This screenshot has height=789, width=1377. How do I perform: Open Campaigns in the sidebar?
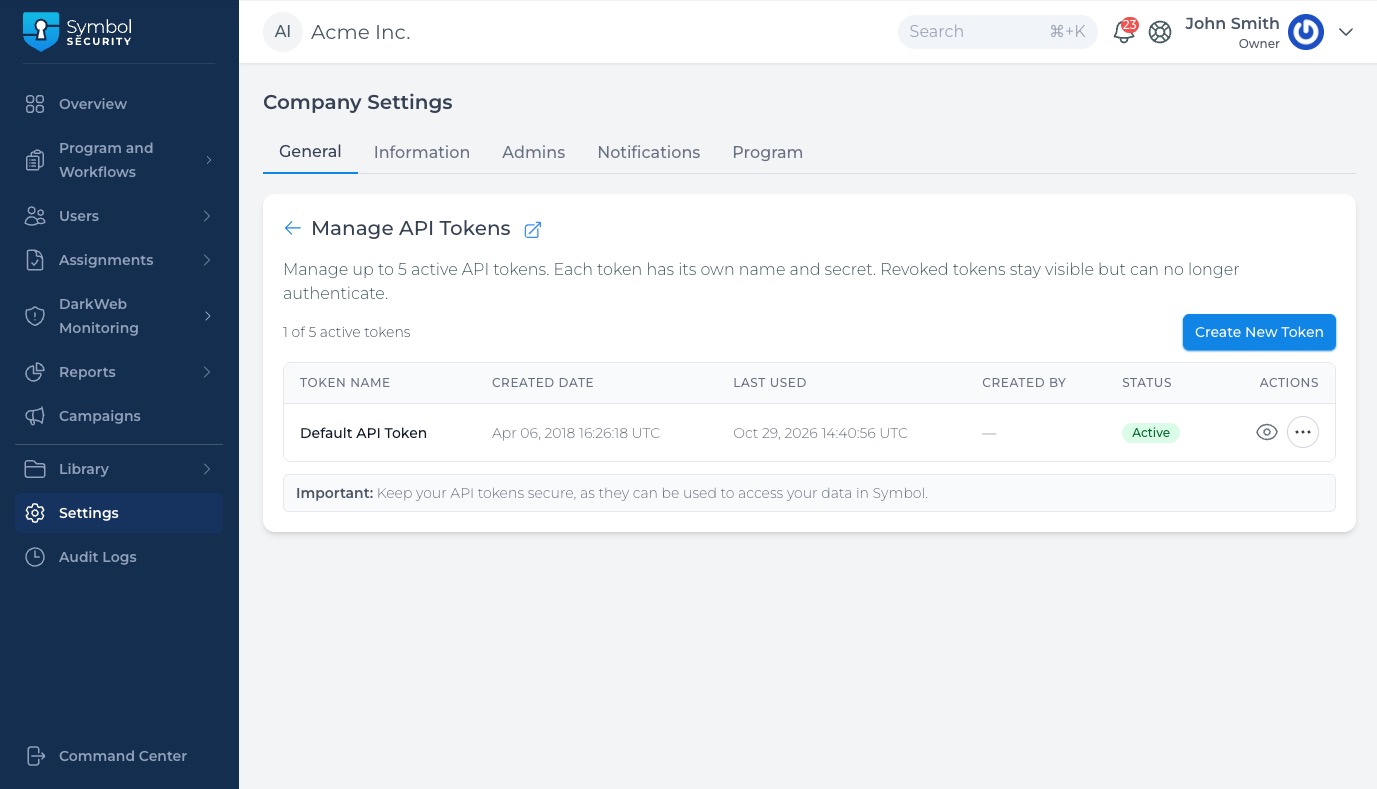[119, 416]
